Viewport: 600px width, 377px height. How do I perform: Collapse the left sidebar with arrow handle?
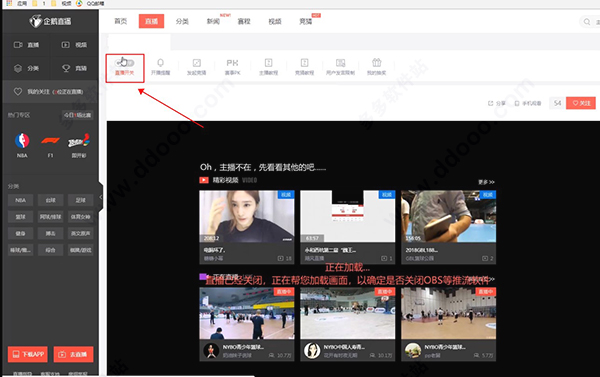tap(101, 197)
